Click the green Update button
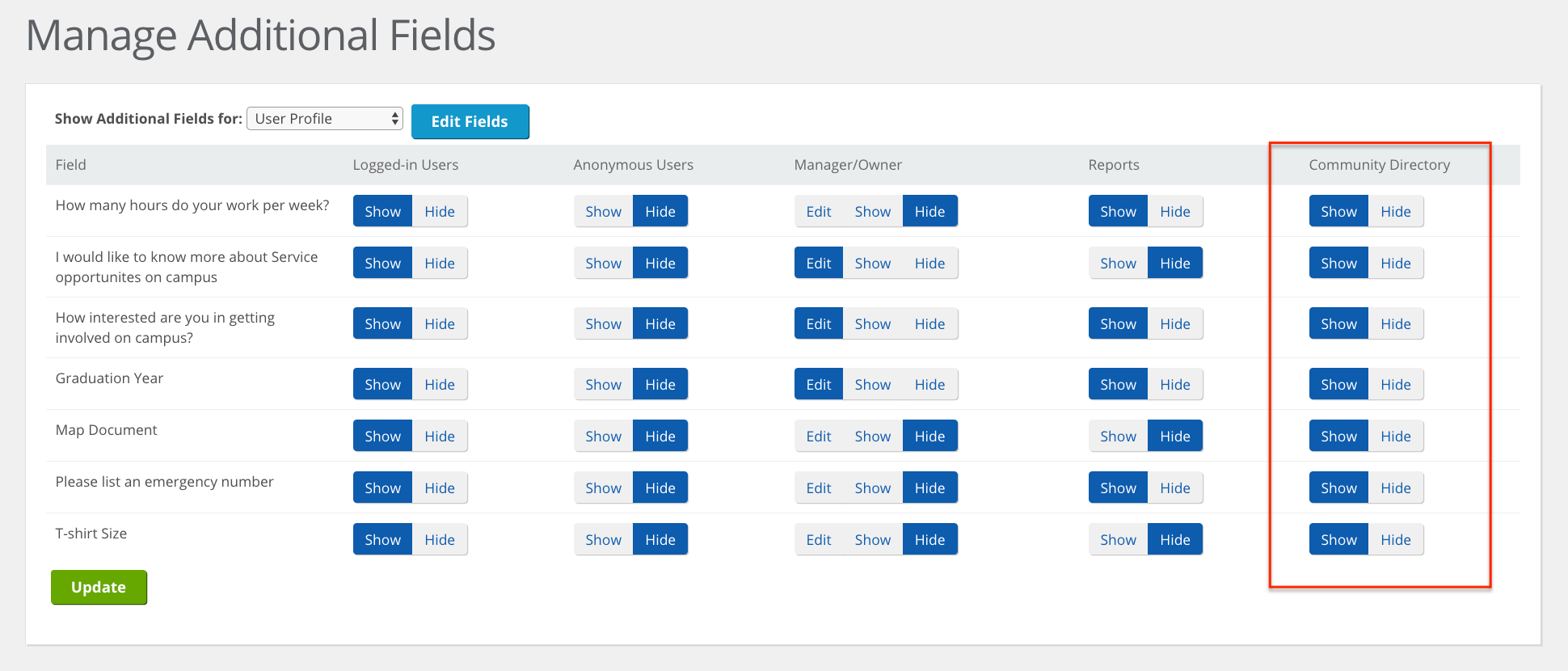Viewport: 1568px width, 671px height. [x=99, y=587]
